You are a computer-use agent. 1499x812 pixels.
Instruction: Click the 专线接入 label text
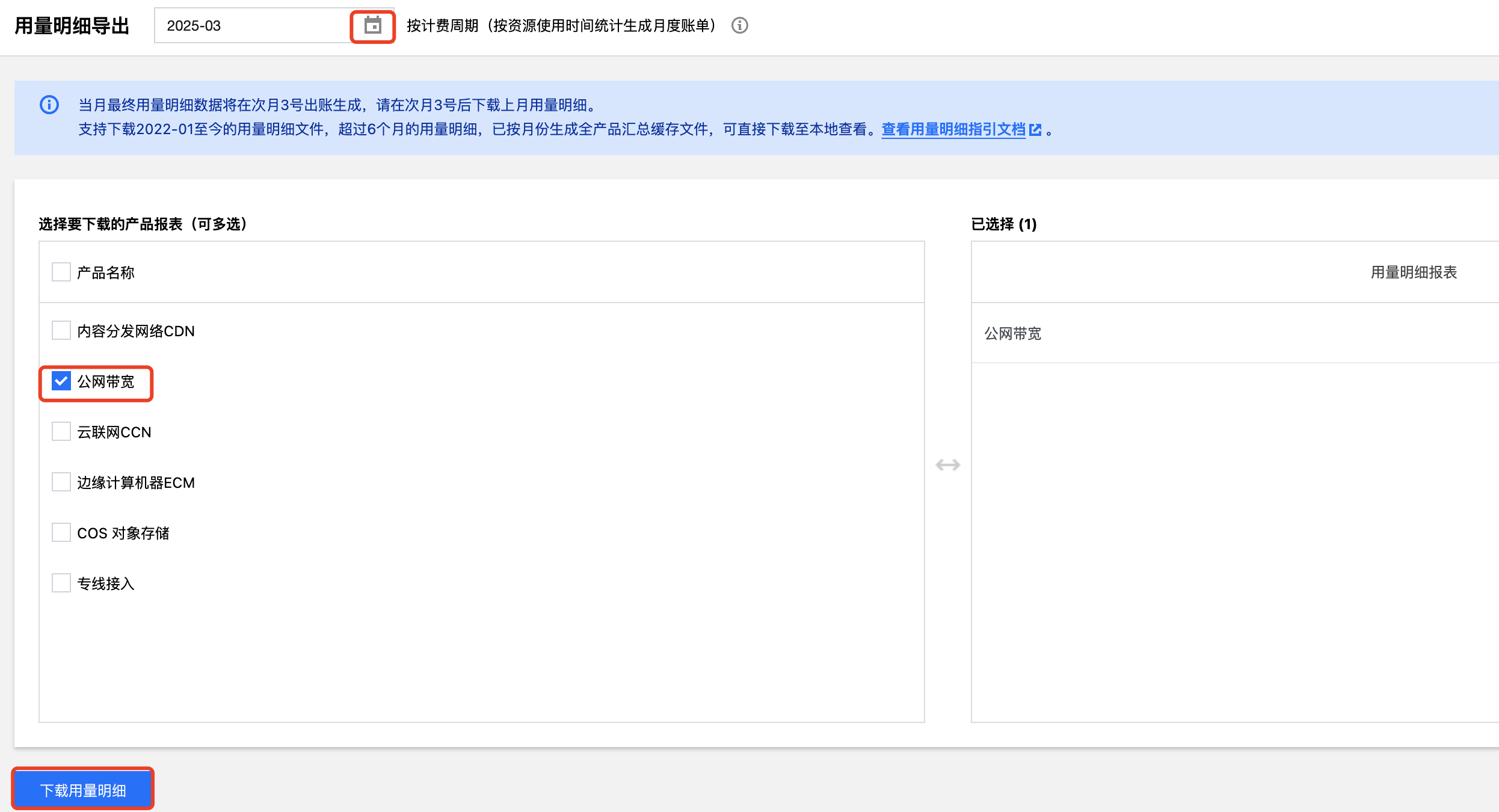106,584
